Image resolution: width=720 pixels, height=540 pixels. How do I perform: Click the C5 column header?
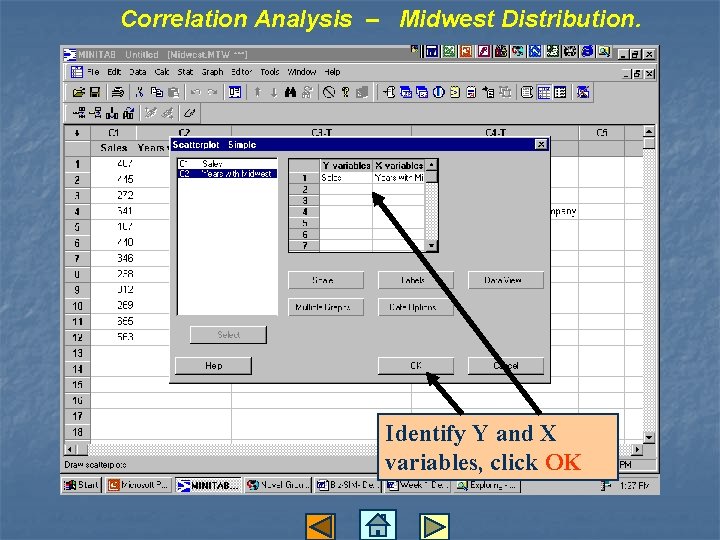pyautogui.click(x=602, y=133)
